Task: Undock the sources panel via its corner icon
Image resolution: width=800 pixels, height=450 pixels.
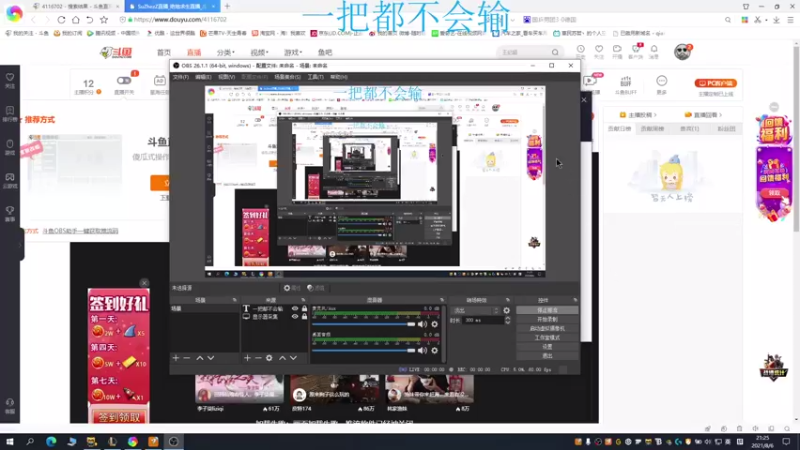Action: click(x=304, y=300)
